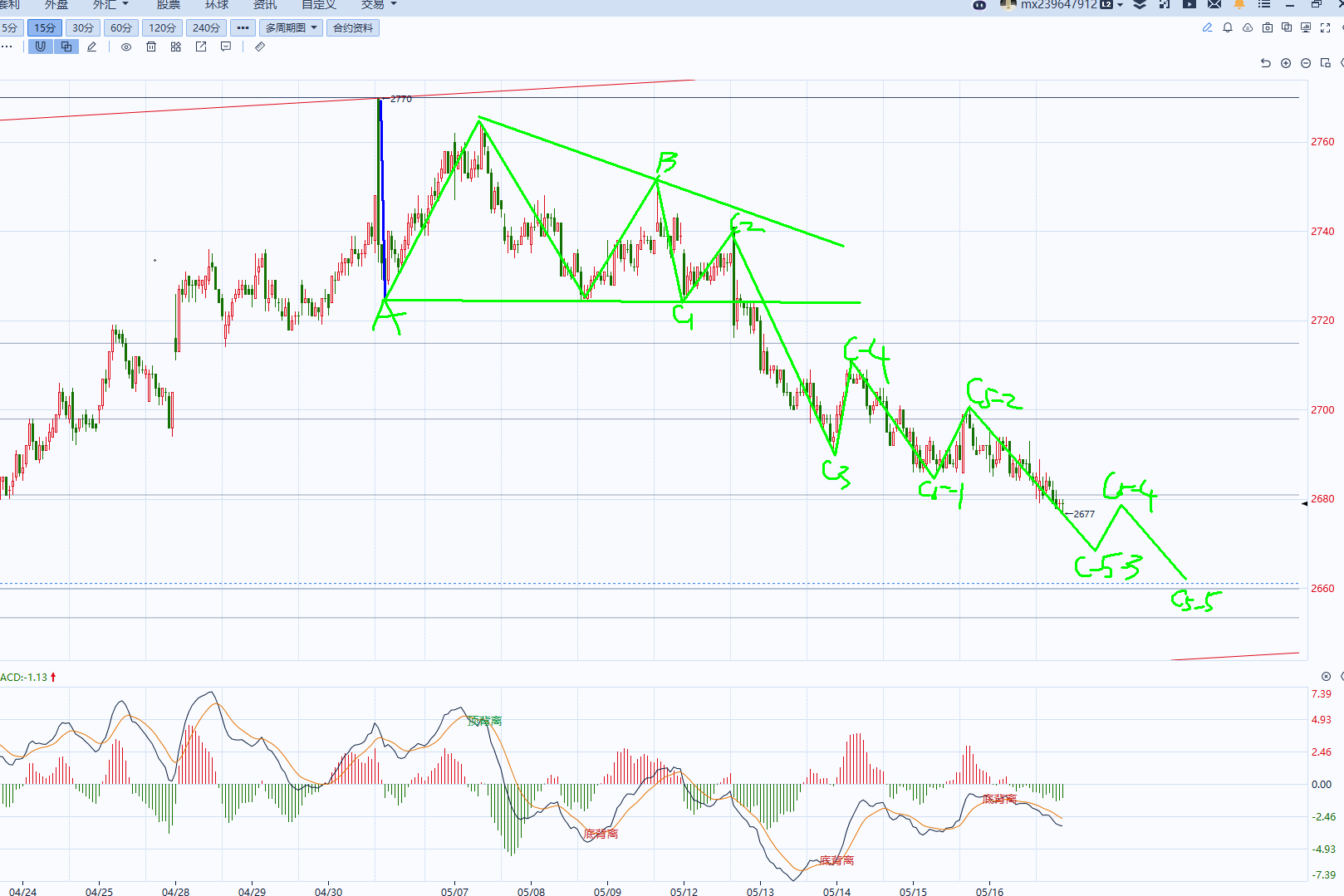Open the mail envelope icon

[x=1214, y=4]
